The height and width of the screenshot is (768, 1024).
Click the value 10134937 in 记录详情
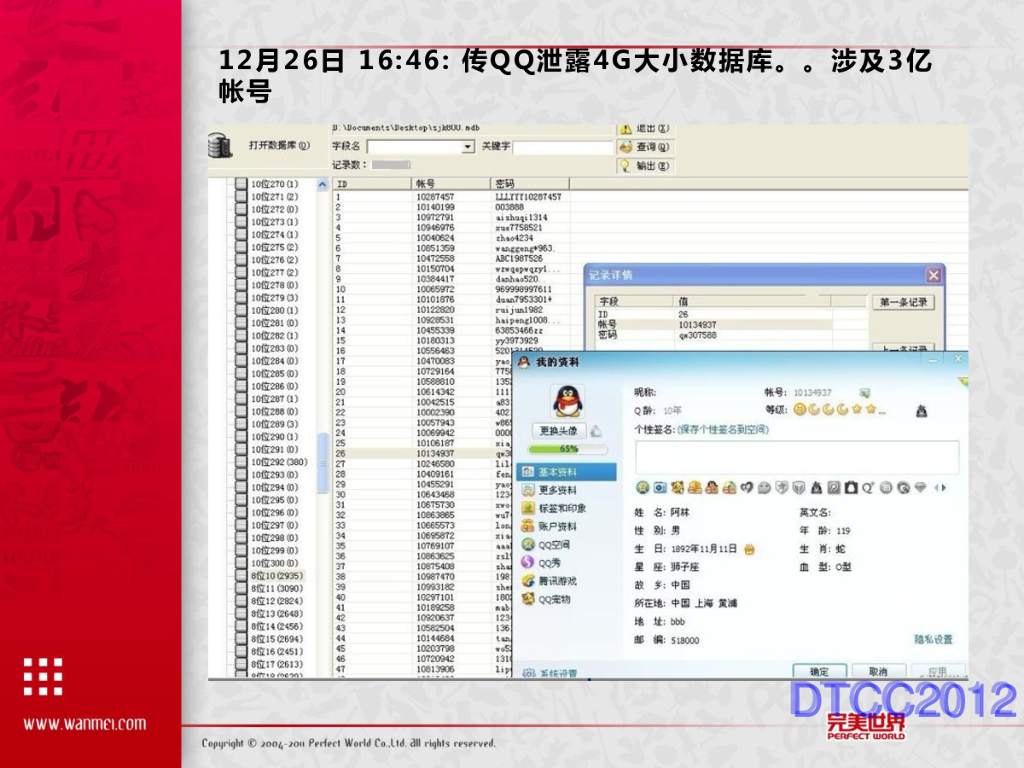click(x=697, y=325)
